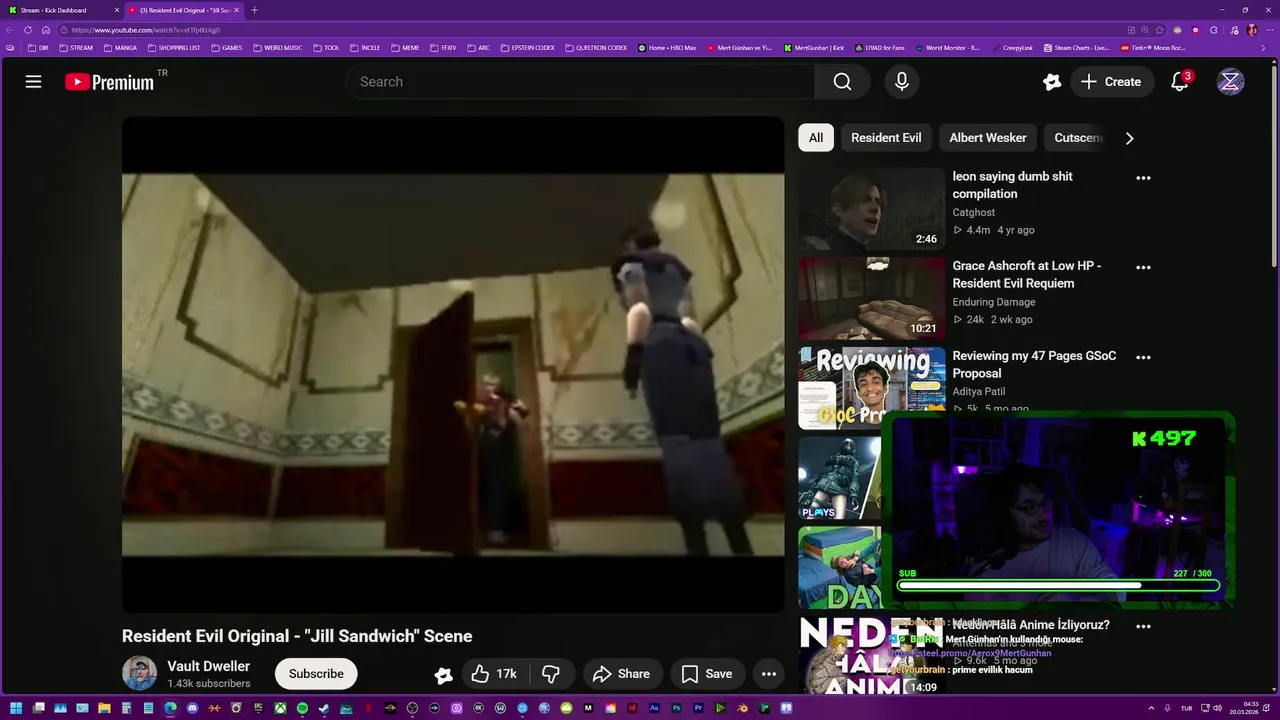Viewport: 1280px width, 720px height.
Task: Reload the page with refresh icon
Action: 28,30
